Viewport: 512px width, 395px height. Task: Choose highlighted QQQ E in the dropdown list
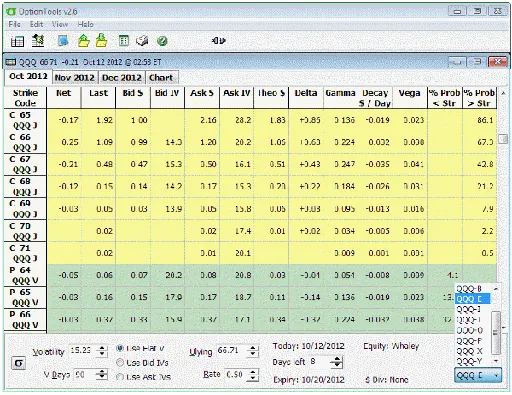click(x=472, y=299)
